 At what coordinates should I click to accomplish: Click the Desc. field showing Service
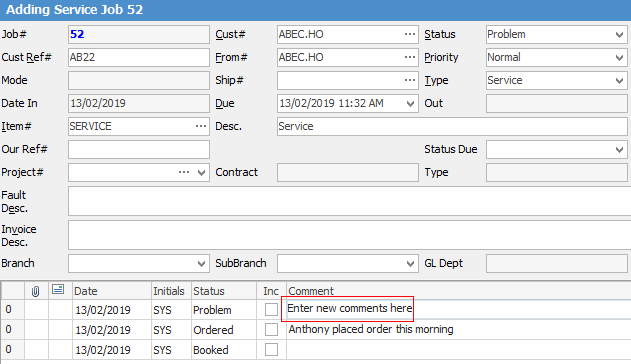pyautogui.click(x=452, y=126)
